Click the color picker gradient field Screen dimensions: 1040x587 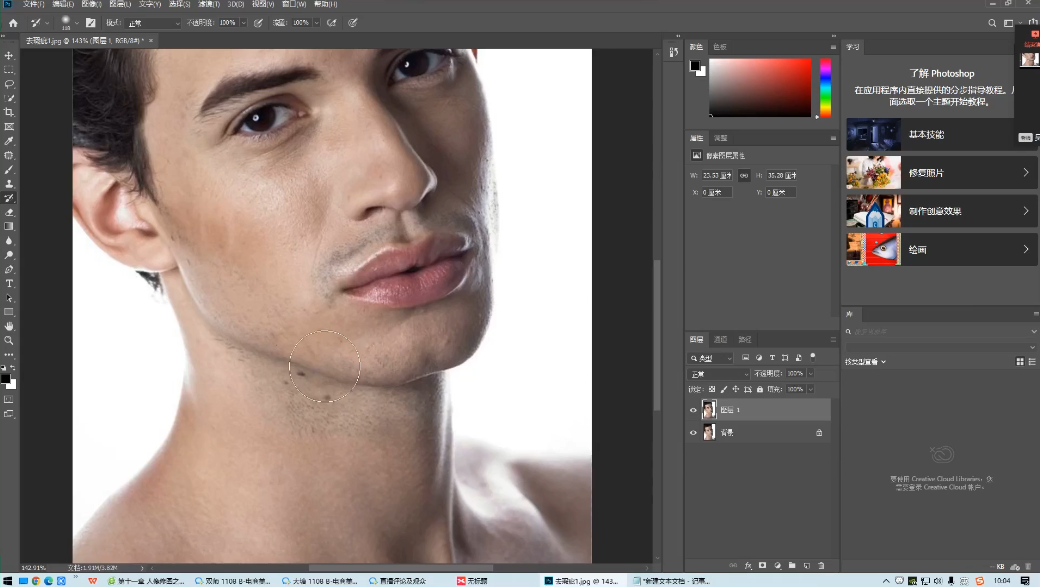click(760, 87)
